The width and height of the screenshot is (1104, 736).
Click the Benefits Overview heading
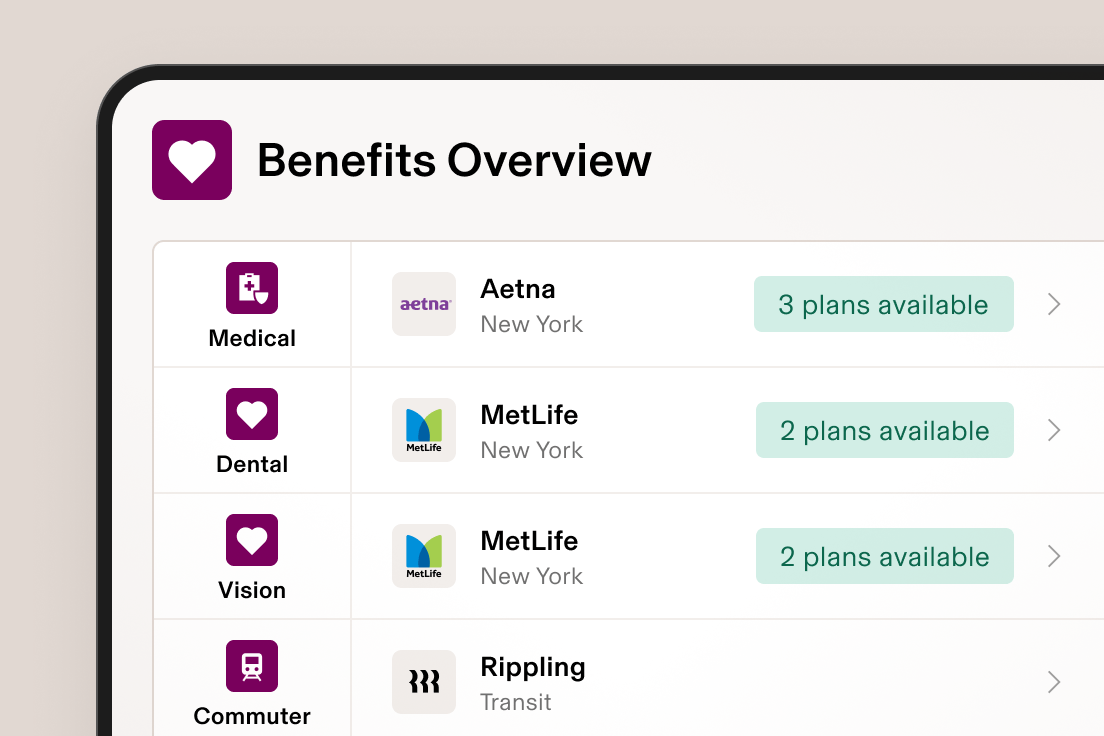pos(455,160)
